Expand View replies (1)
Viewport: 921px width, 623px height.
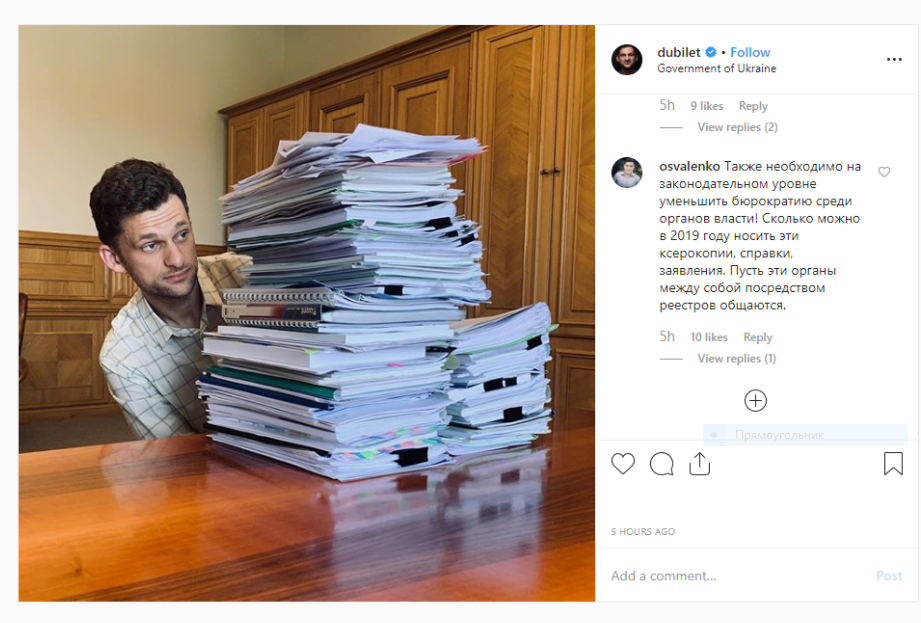(x=737, y=358)
